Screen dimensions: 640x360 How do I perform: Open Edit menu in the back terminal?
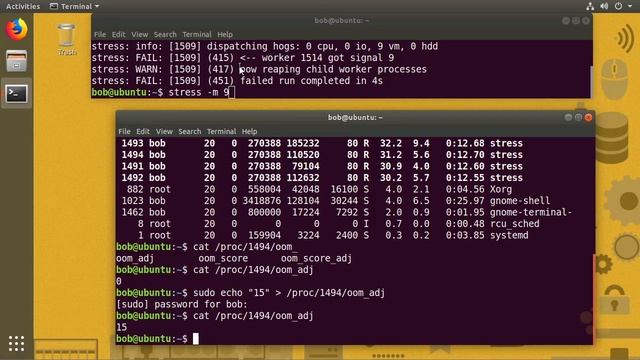pyautogui.click(x=118, y=35)
